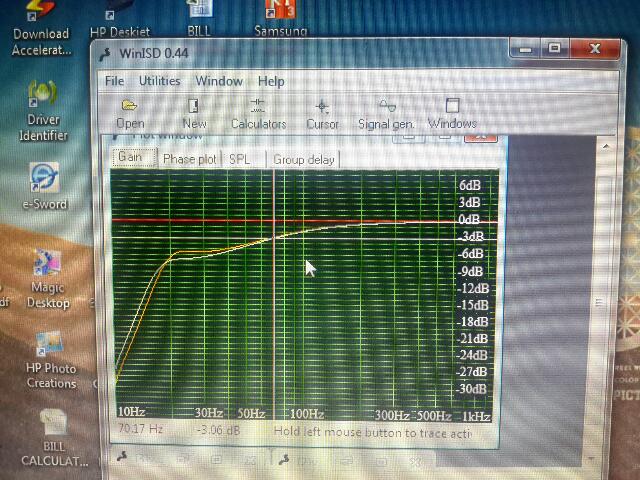Create a new project with New icon
The width and height of the screenshot is (640, 480).
click(194, 107)
